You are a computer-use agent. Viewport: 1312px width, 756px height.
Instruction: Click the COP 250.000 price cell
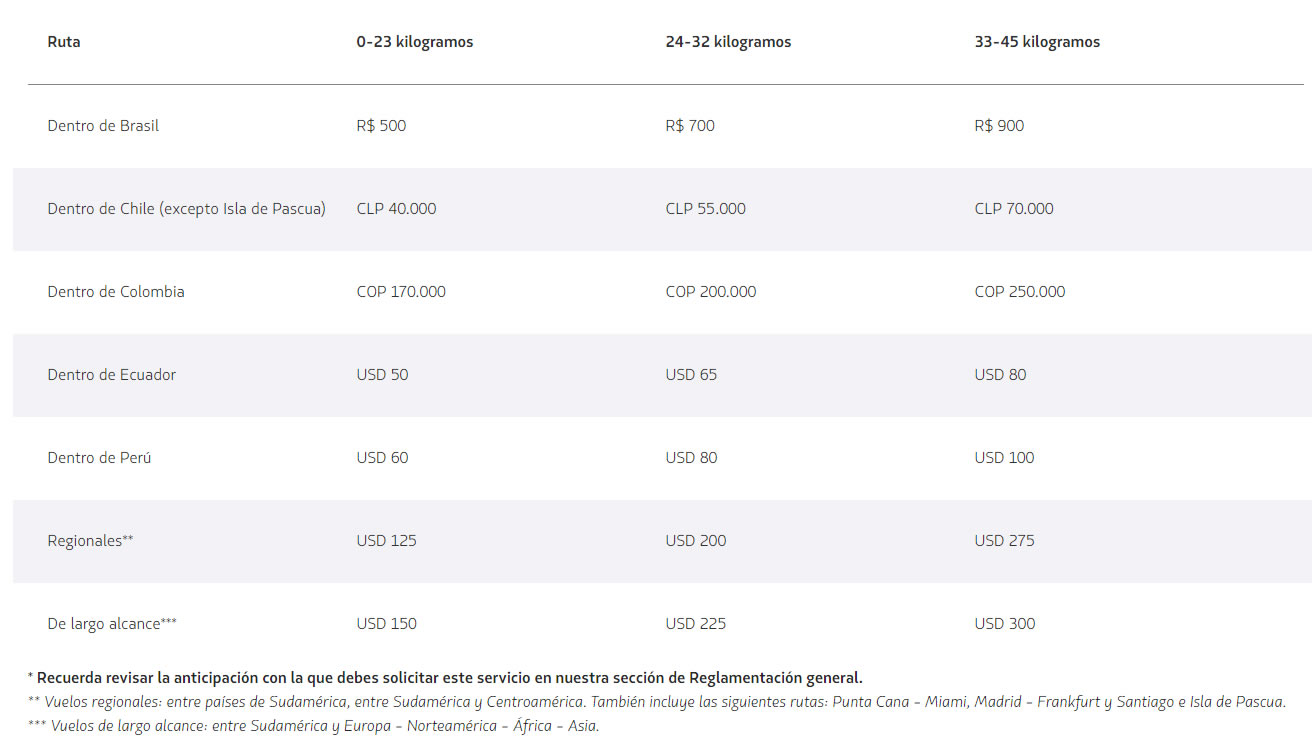[x=1020, y=292]
